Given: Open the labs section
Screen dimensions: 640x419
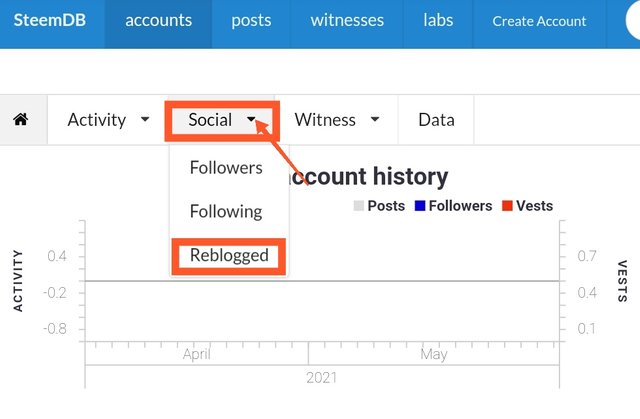Looking at the screenshot, I should 437,21.
